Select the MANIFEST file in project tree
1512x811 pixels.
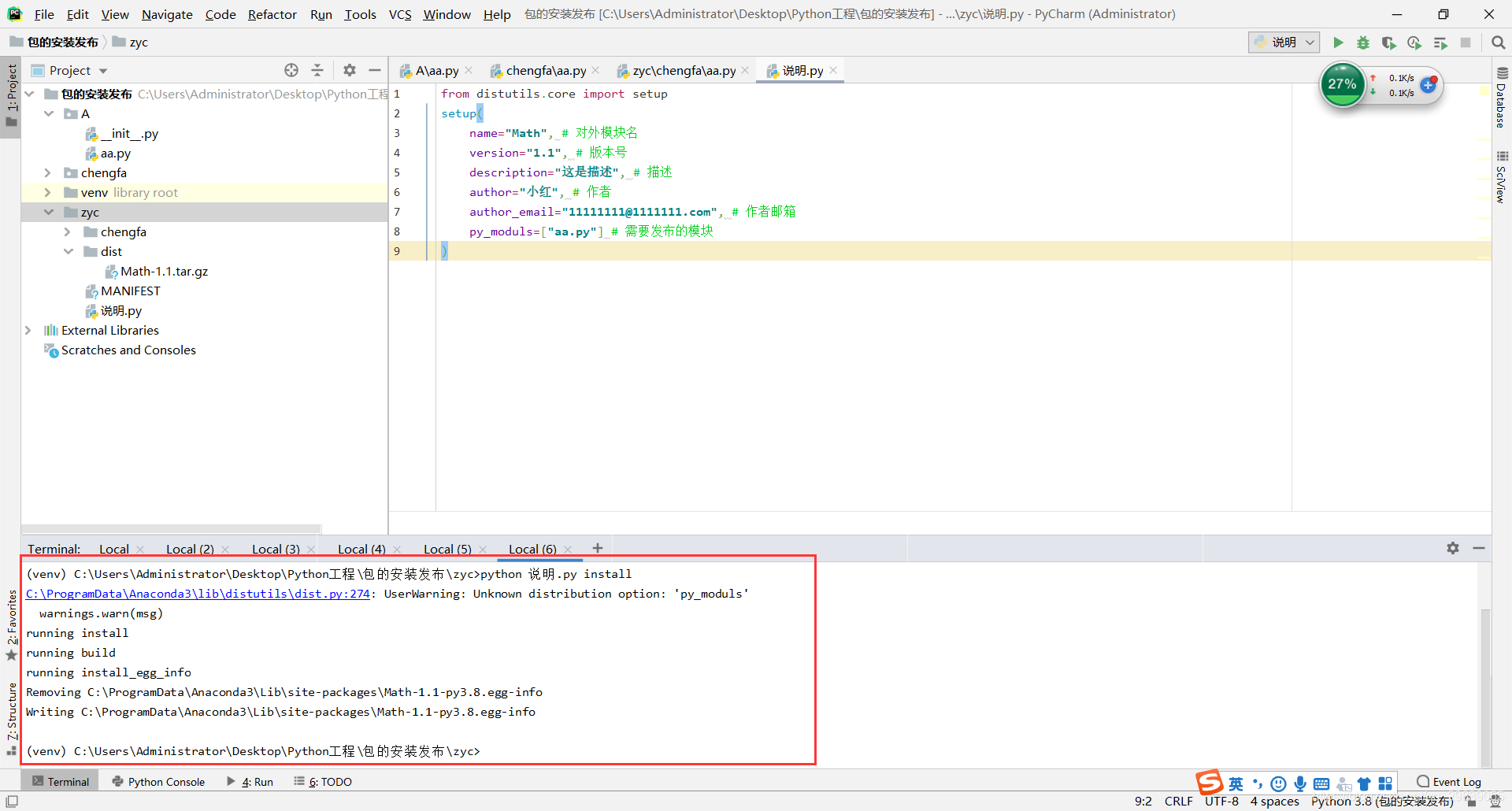point(123,291)
